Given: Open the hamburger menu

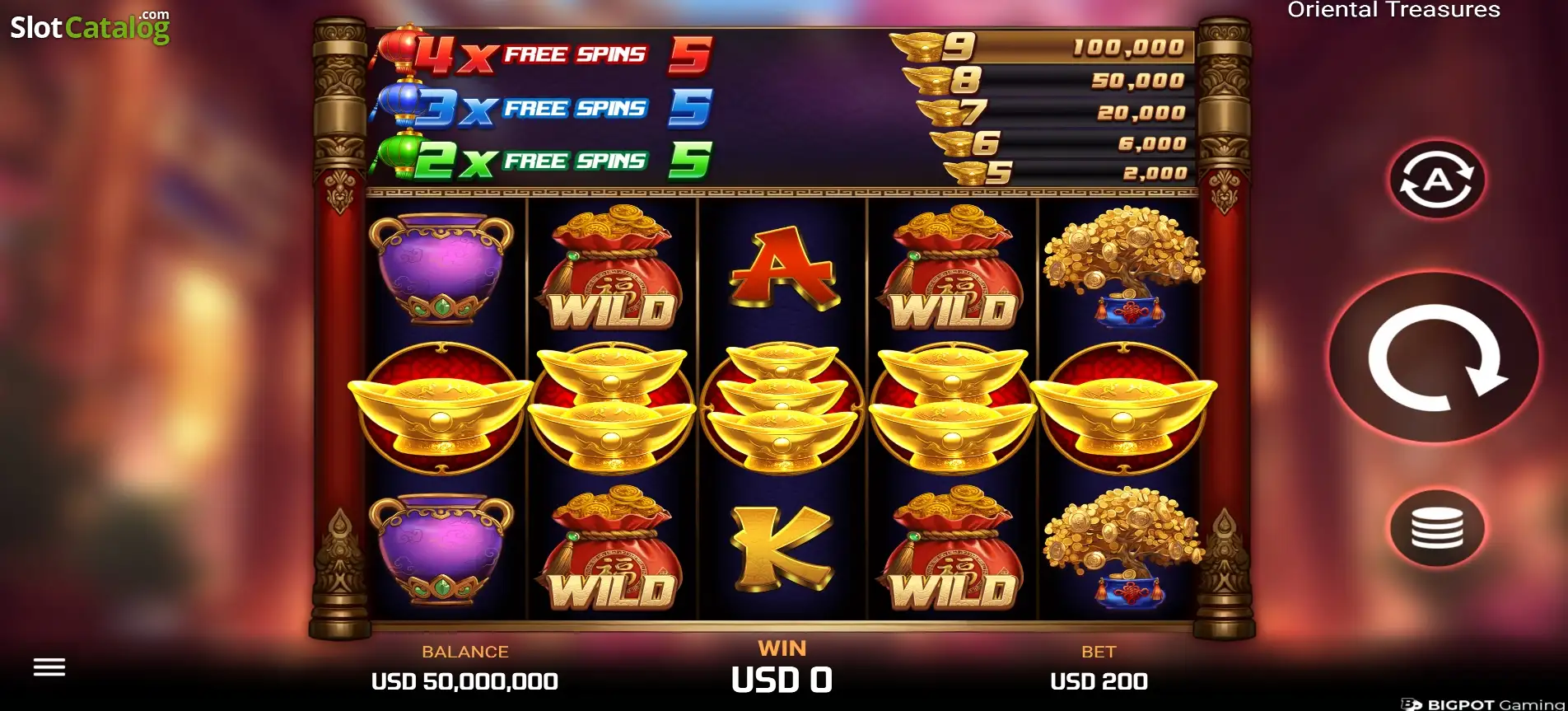Looking at the screenshot, I should point(49,667).
